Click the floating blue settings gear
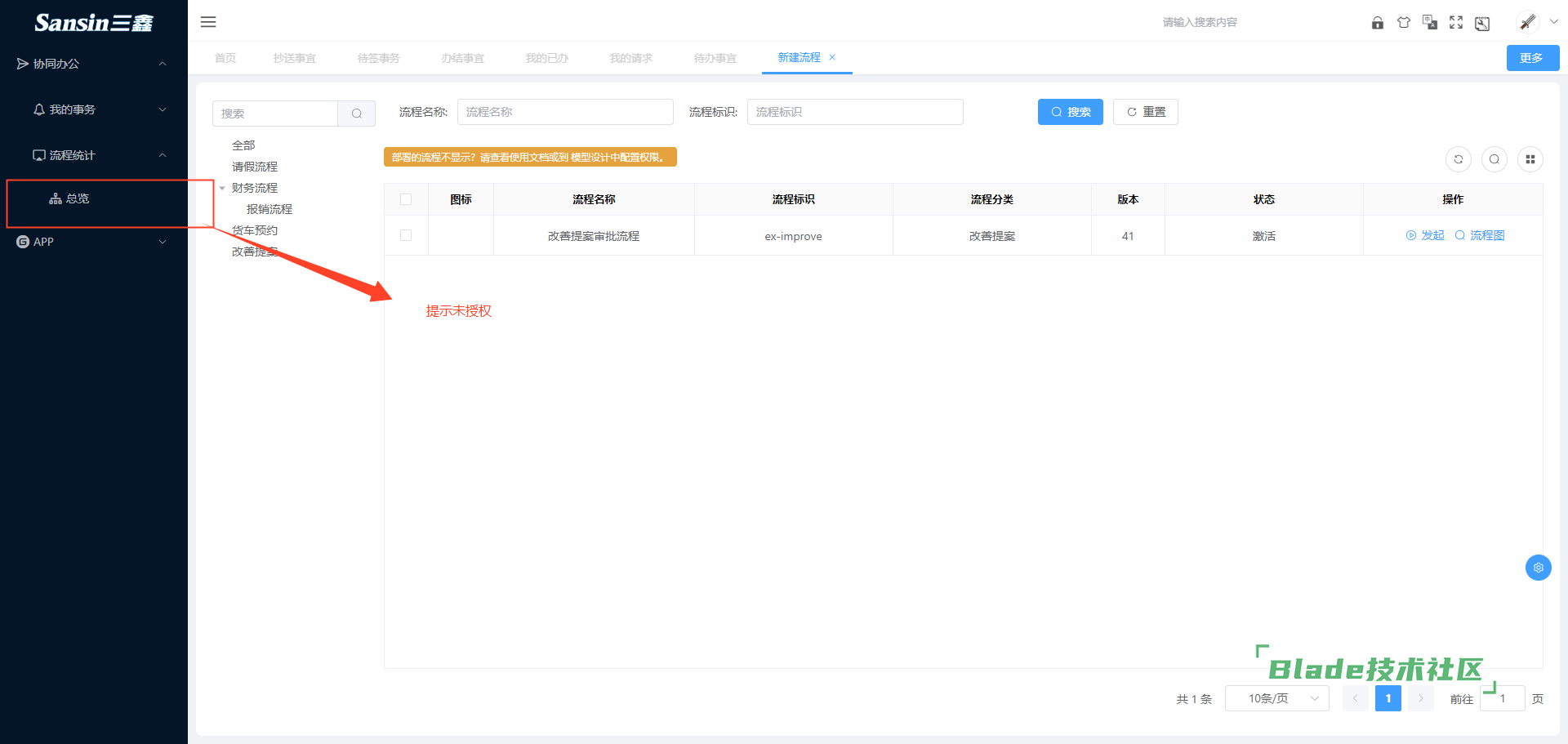Image resolution: width=1568 pixels, height=744 pixels. point(1539,568)
